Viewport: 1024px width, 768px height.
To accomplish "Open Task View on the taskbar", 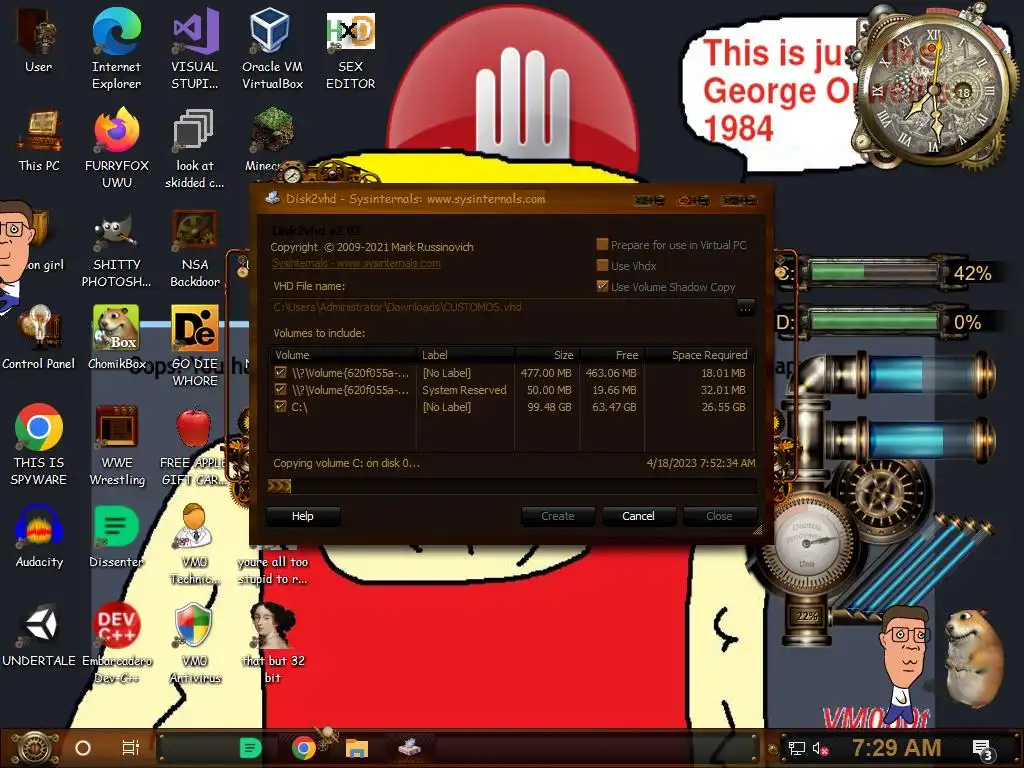I will (131, 748).
